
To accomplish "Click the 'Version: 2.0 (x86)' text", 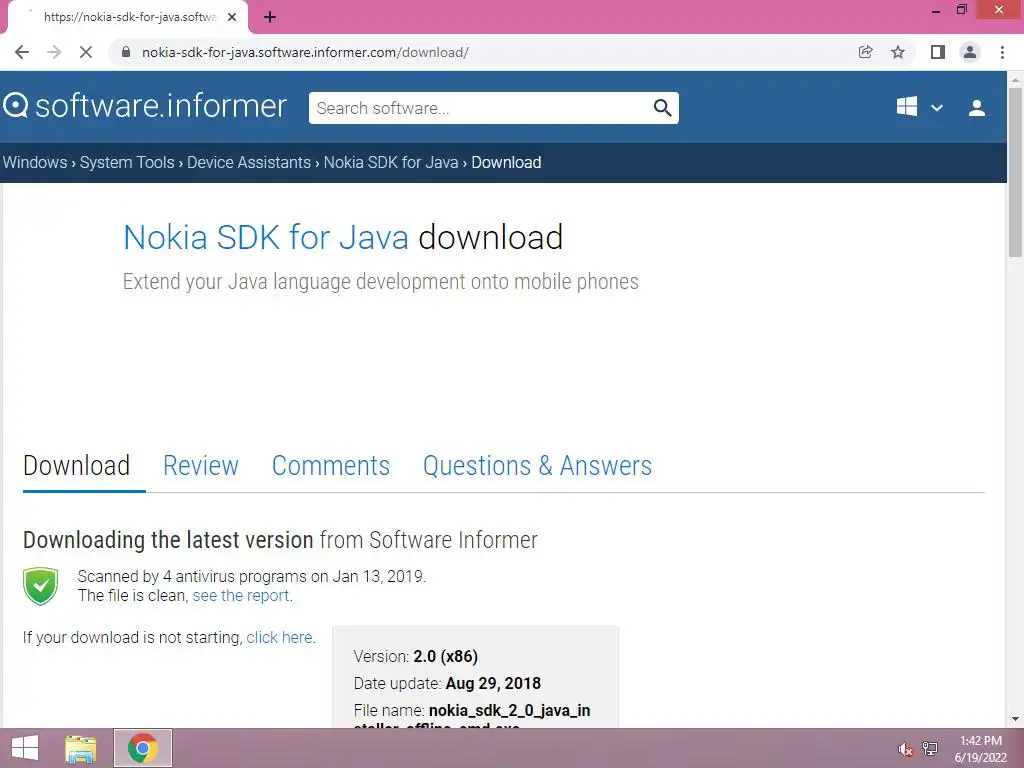I will pyautogui.click(x=415, y=656).
